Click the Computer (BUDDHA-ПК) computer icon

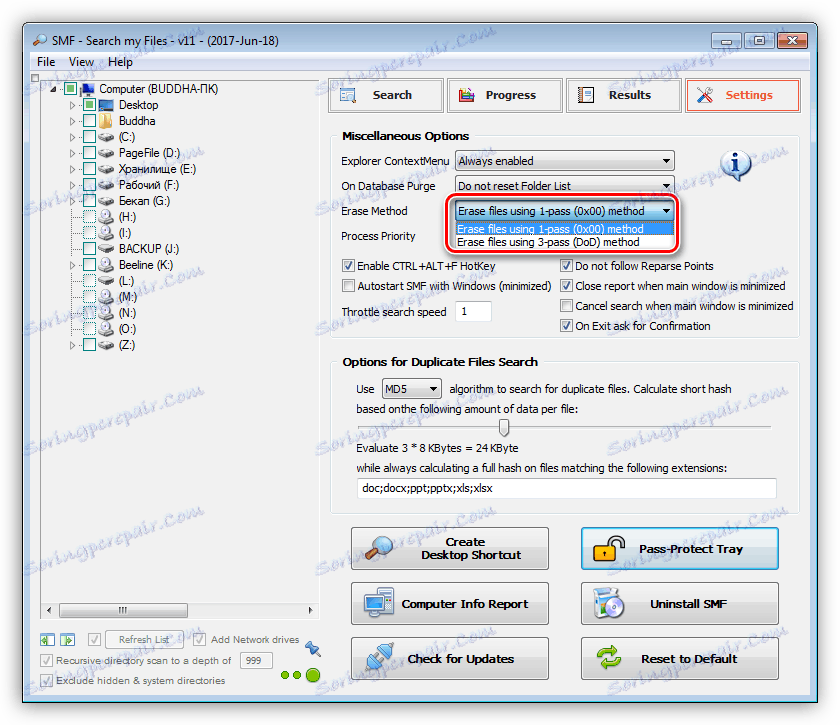(x=88, y=89)
